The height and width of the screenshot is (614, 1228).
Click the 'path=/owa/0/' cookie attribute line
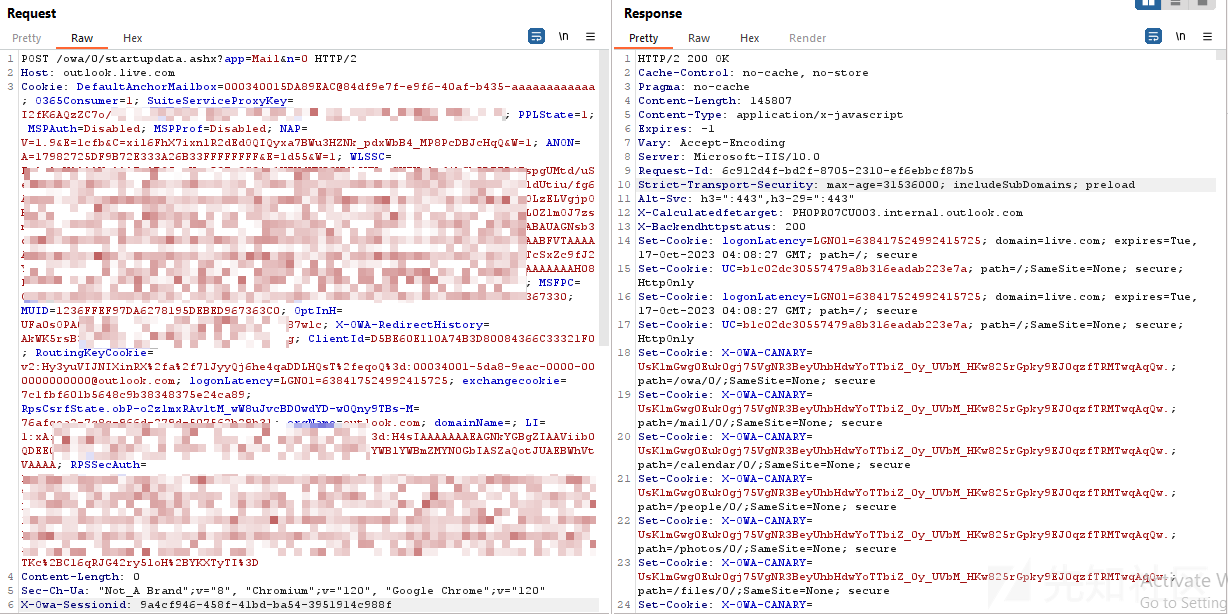(x=757, y=381)
